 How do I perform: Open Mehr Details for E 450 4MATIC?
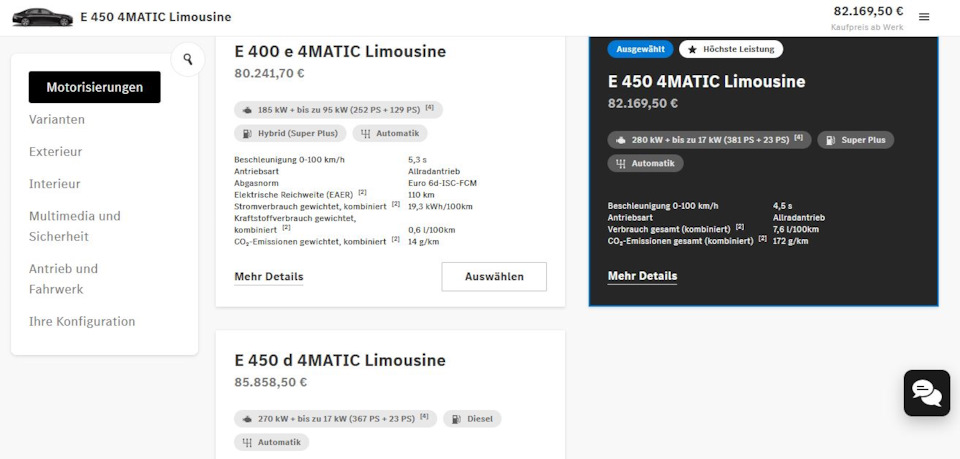[x=642, y=276]
